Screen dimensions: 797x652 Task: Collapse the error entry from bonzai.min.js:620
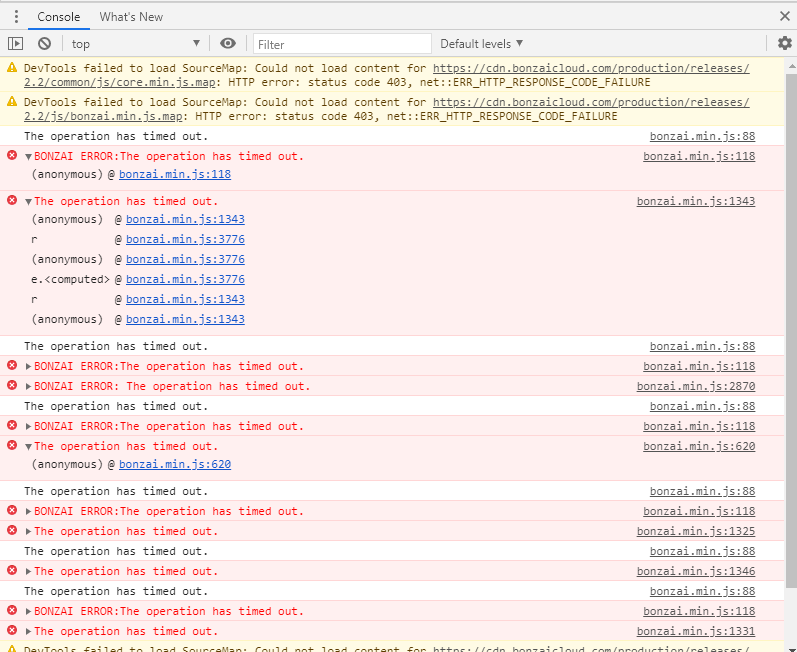click(28, 447)
